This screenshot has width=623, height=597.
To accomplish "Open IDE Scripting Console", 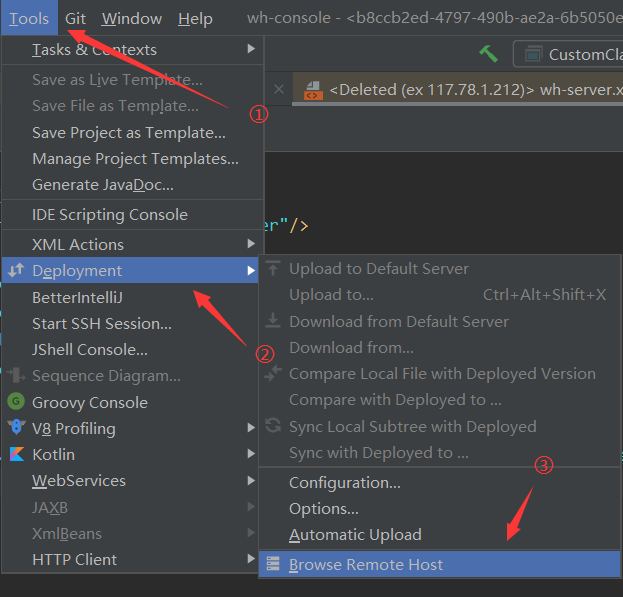I will point(110,214).
